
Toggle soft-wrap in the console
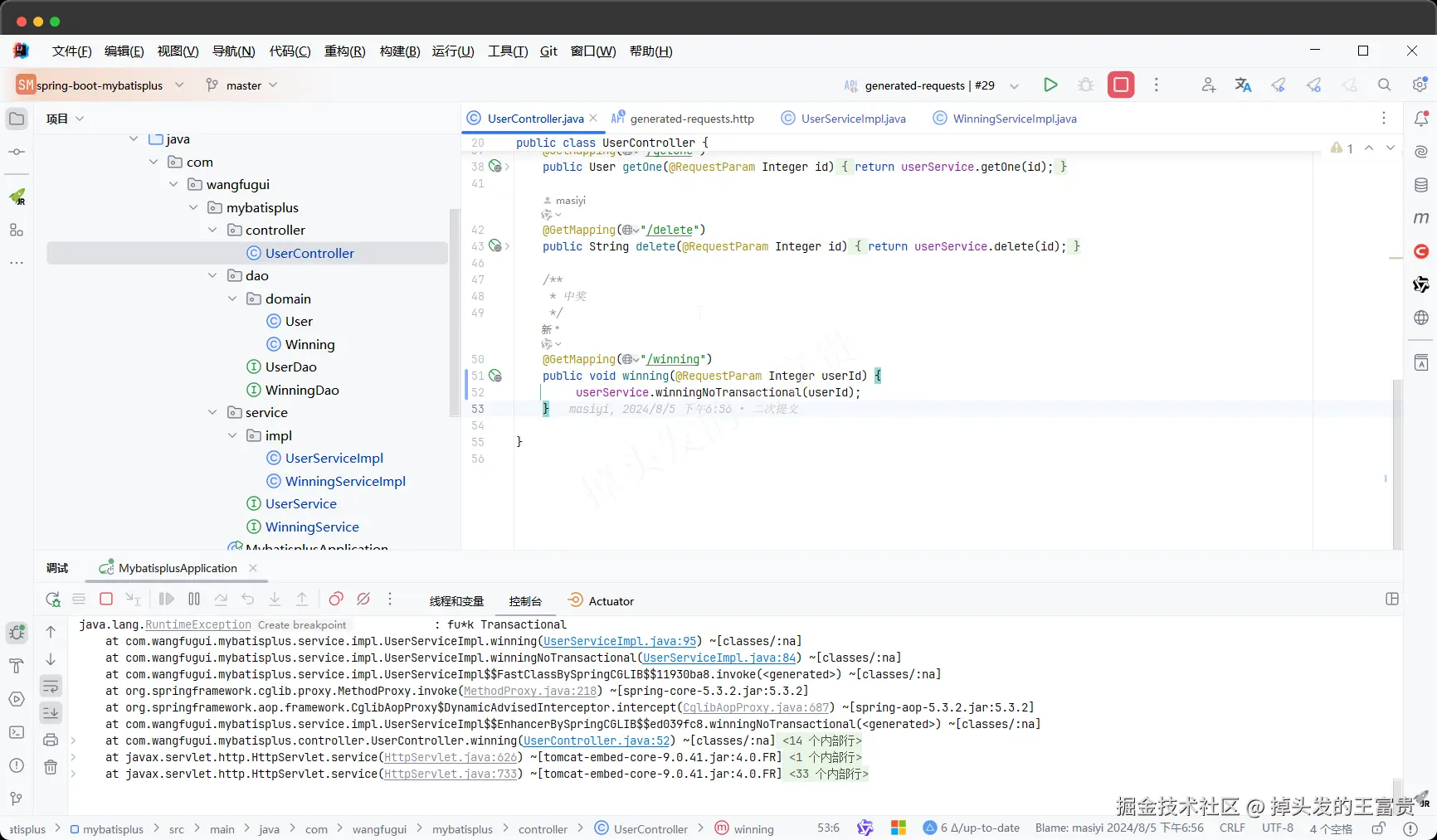(x=51, y=687)
